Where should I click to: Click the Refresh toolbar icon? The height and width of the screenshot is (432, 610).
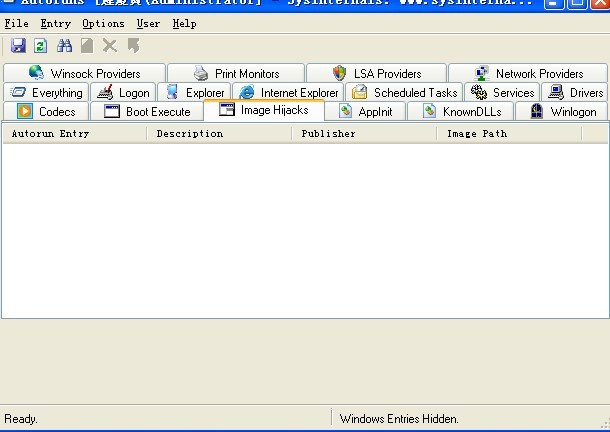(x=40, y=46)
